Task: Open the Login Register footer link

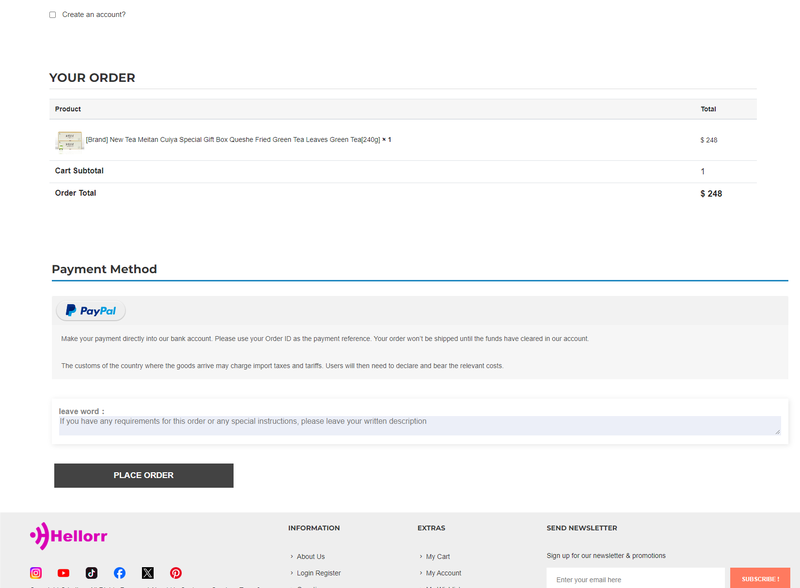Action: coord(318,573)
